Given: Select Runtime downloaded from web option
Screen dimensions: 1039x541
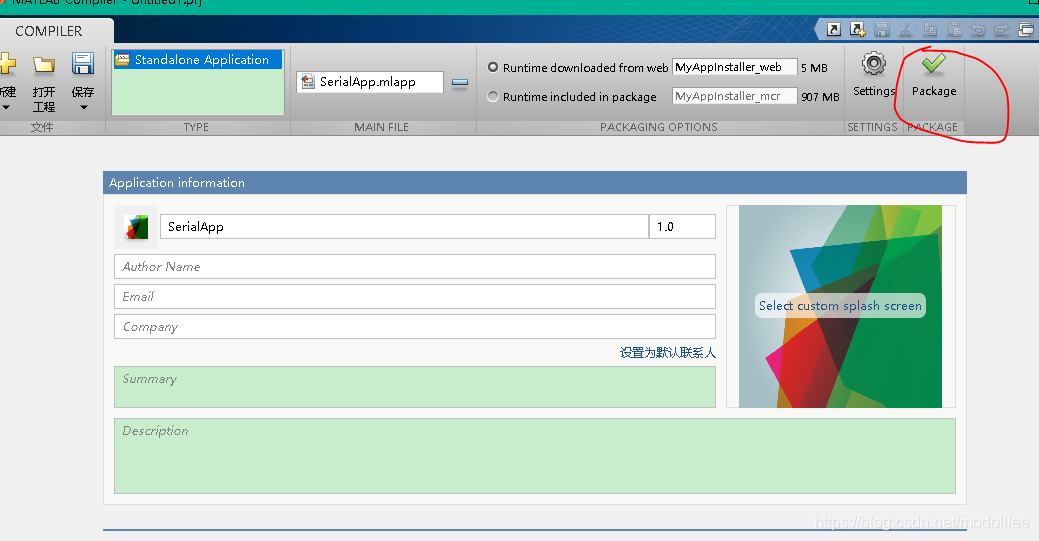Looking at the screenshot, I should point(493,67).
